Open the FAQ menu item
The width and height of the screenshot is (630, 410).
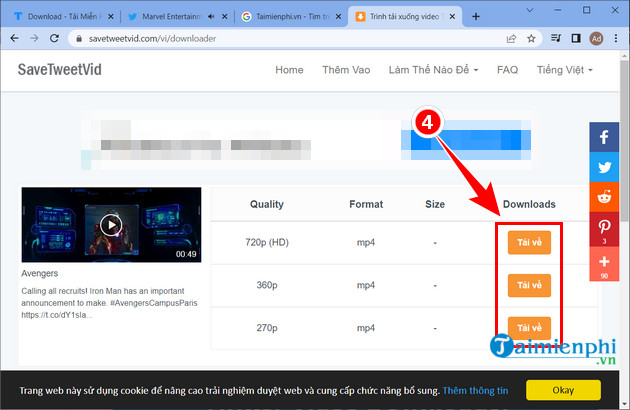(x=507, y=70)
